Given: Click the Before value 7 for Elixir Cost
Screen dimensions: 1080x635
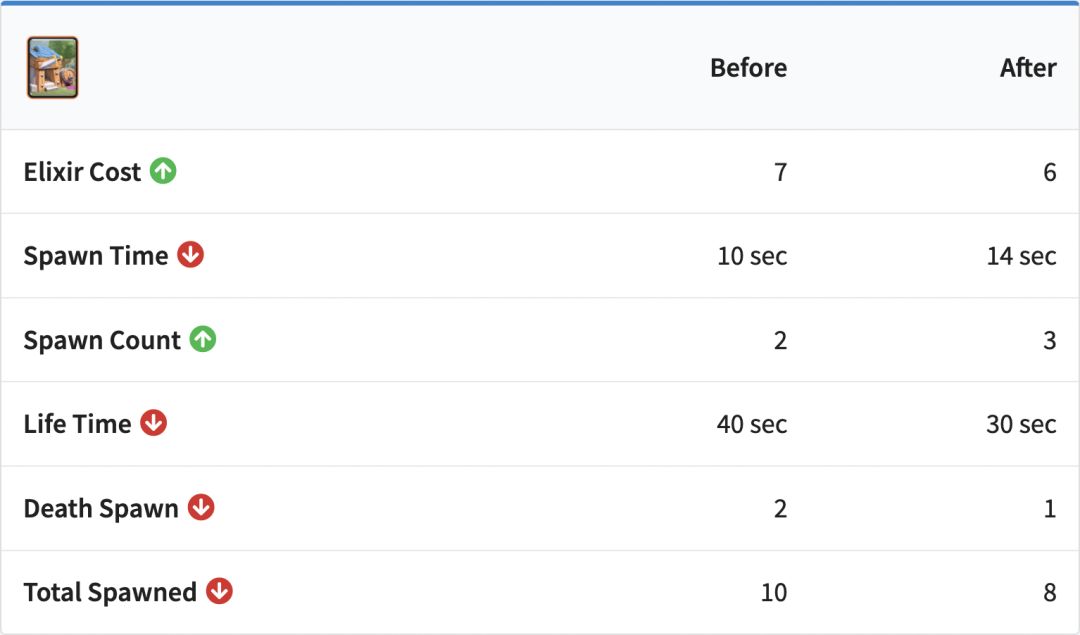Looking at the screenshot, I should click(x=780, y=172).
